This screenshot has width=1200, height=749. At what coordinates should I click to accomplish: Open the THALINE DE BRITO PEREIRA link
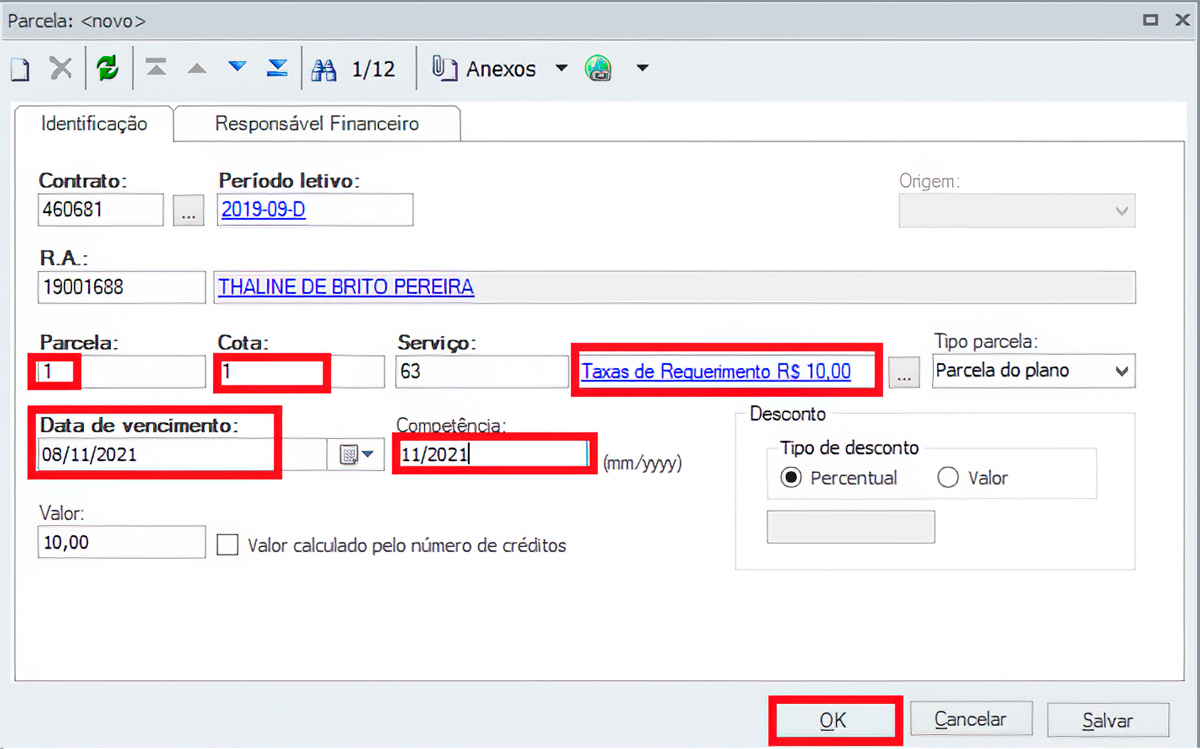tap(346, 287)
